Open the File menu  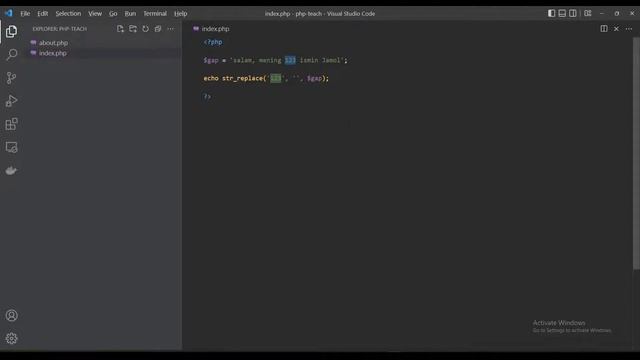point(25,13)
